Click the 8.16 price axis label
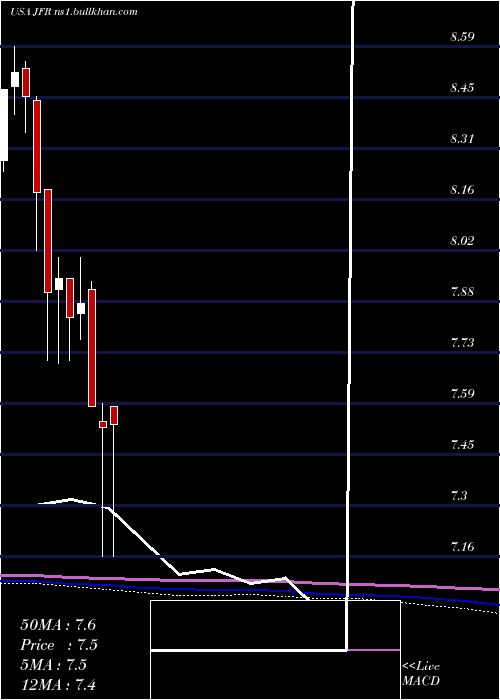The width and height of the screenshot is (500, 700). coord(462,190)
